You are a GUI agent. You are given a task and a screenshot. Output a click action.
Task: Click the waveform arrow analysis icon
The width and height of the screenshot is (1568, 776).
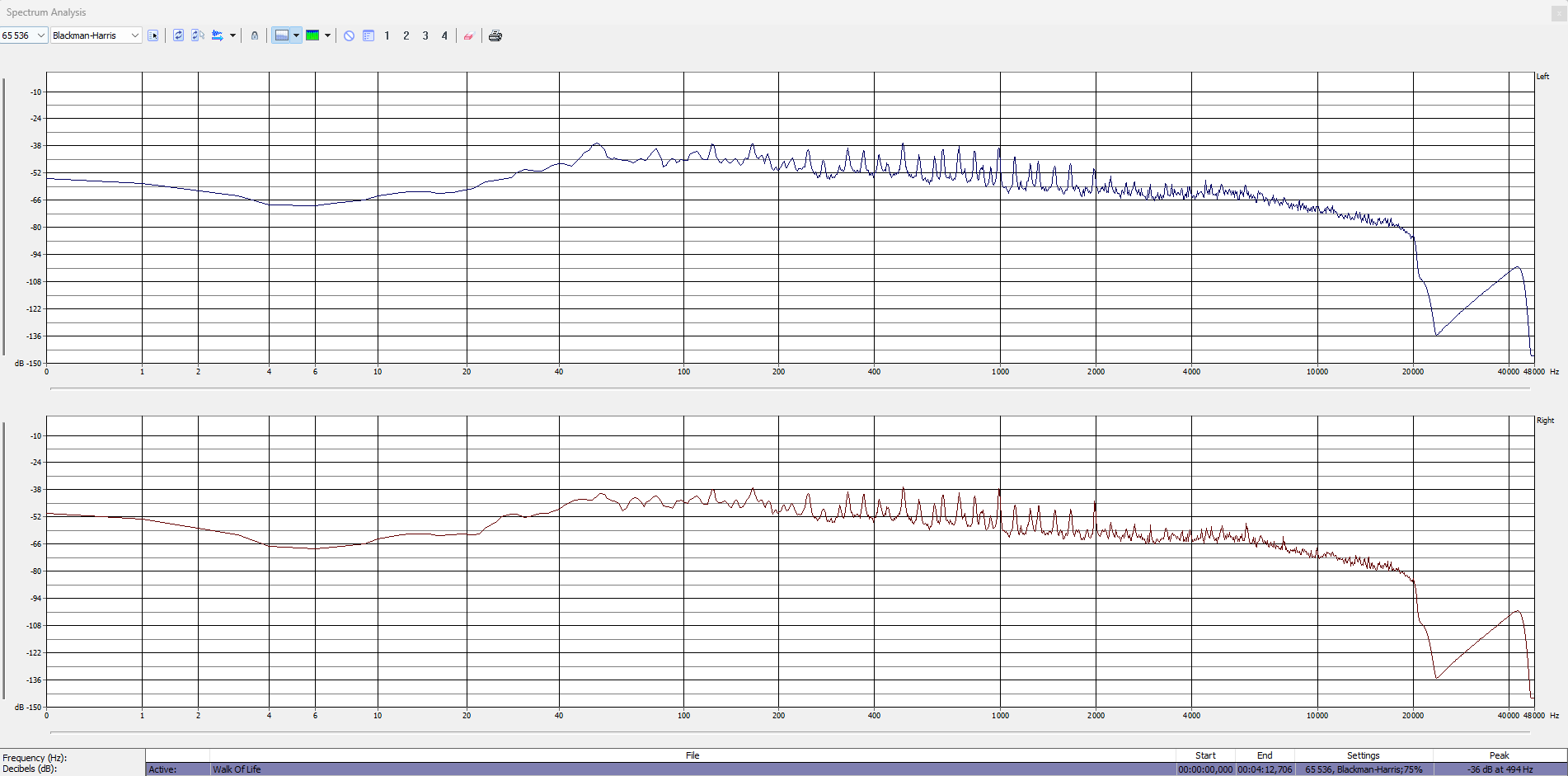point(218,35)
